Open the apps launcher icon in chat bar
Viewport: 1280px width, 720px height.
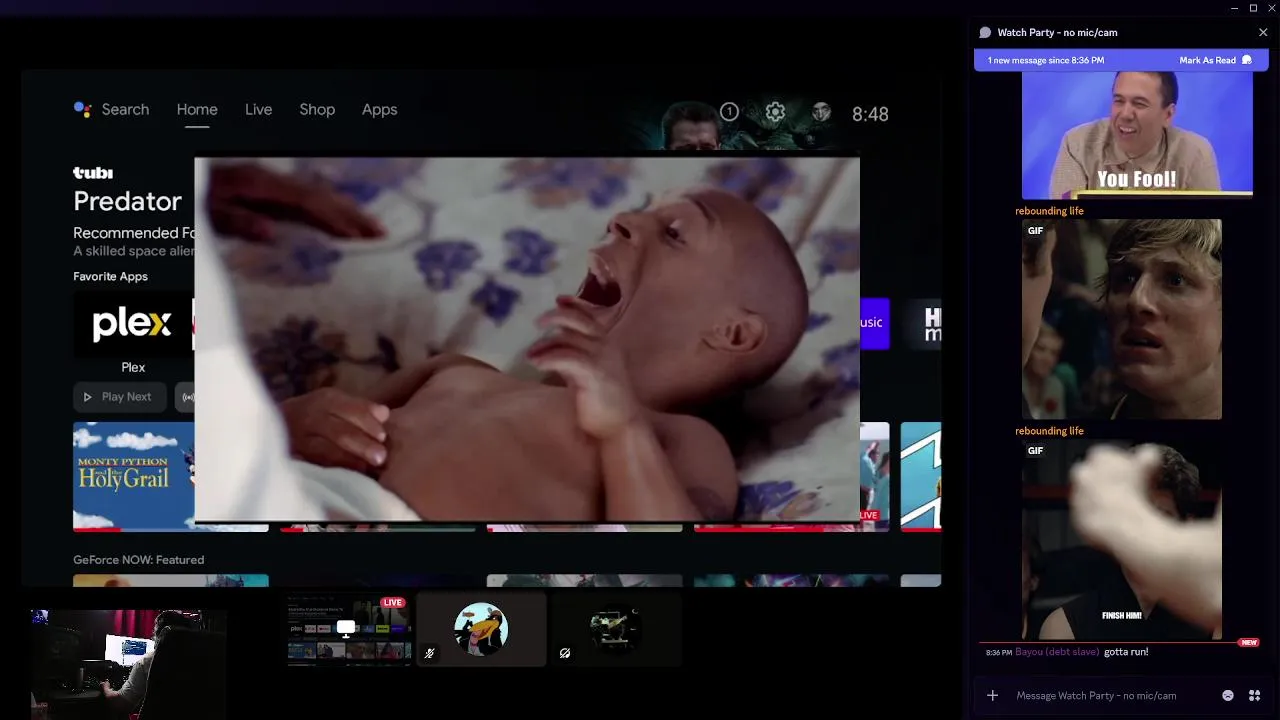coord(1254,695)
